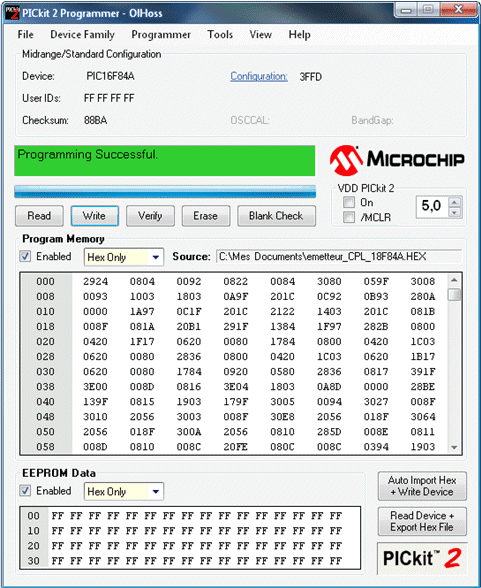Uncheck Program Memory Enabled checkbox

tap(25, 256)
